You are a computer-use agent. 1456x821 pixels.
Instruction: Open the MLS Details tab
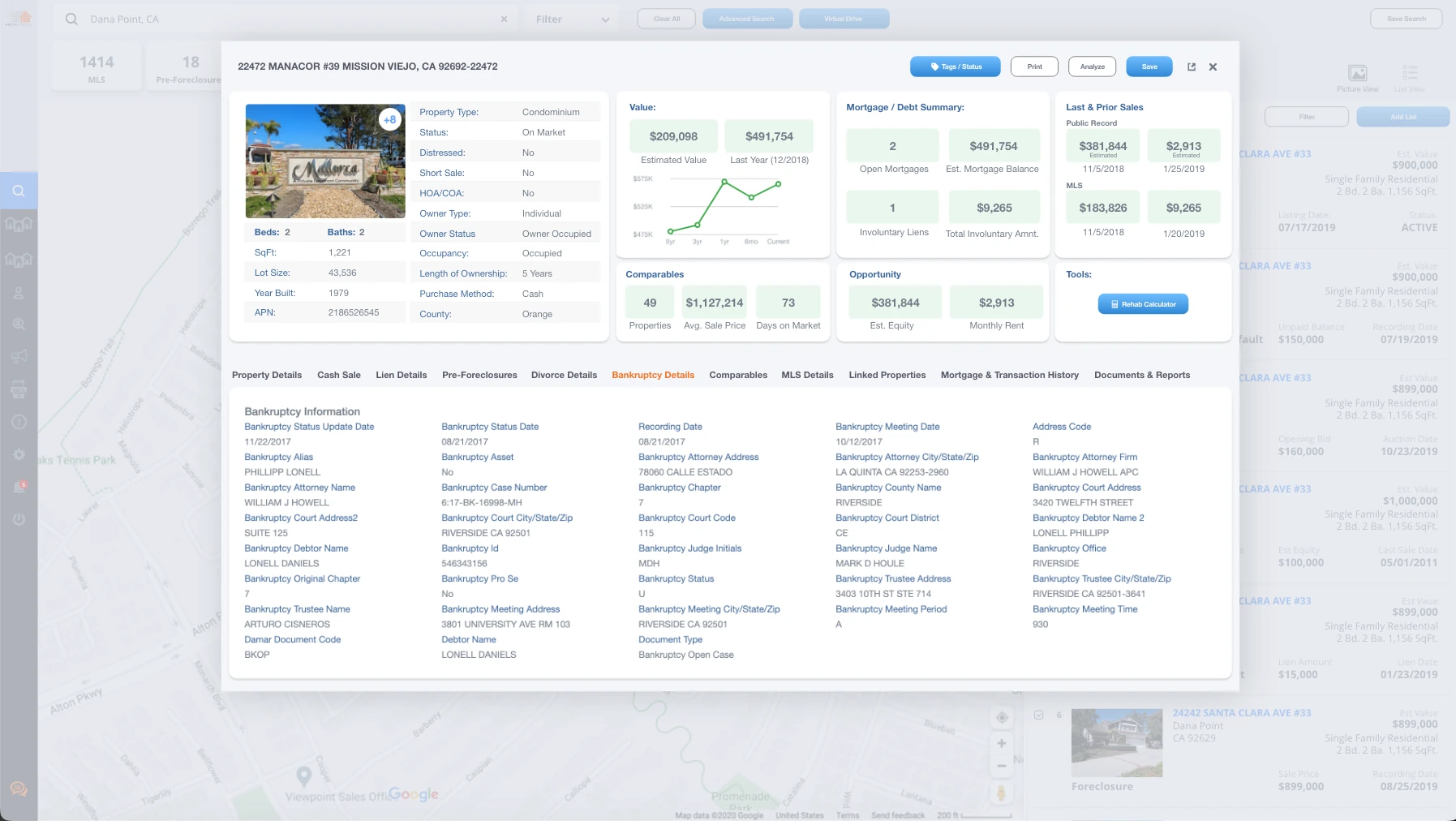point(807,375)
